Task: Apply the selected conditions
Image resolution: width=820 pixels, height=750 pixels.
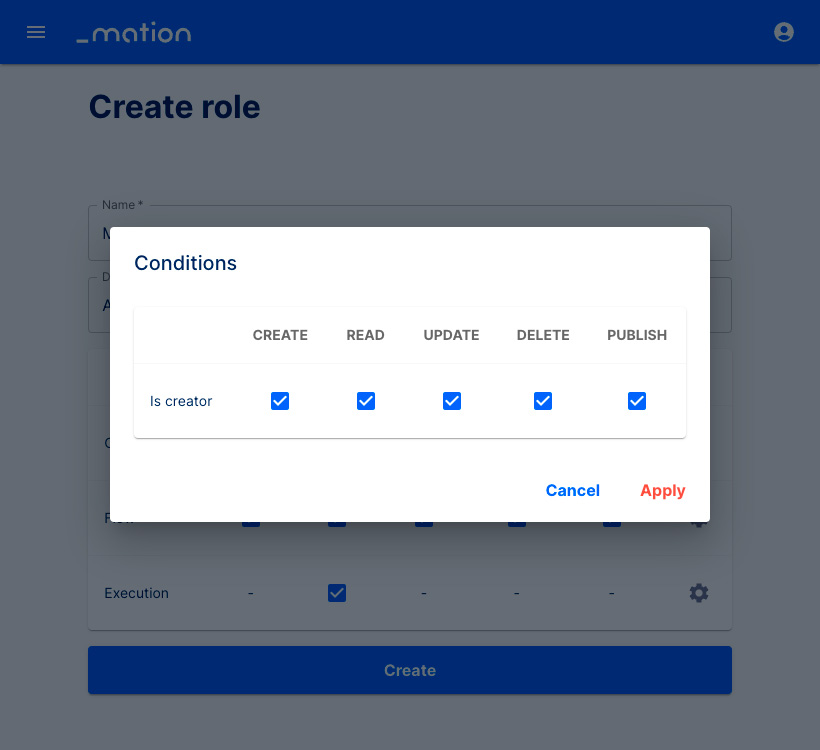Action: [663, 491]
